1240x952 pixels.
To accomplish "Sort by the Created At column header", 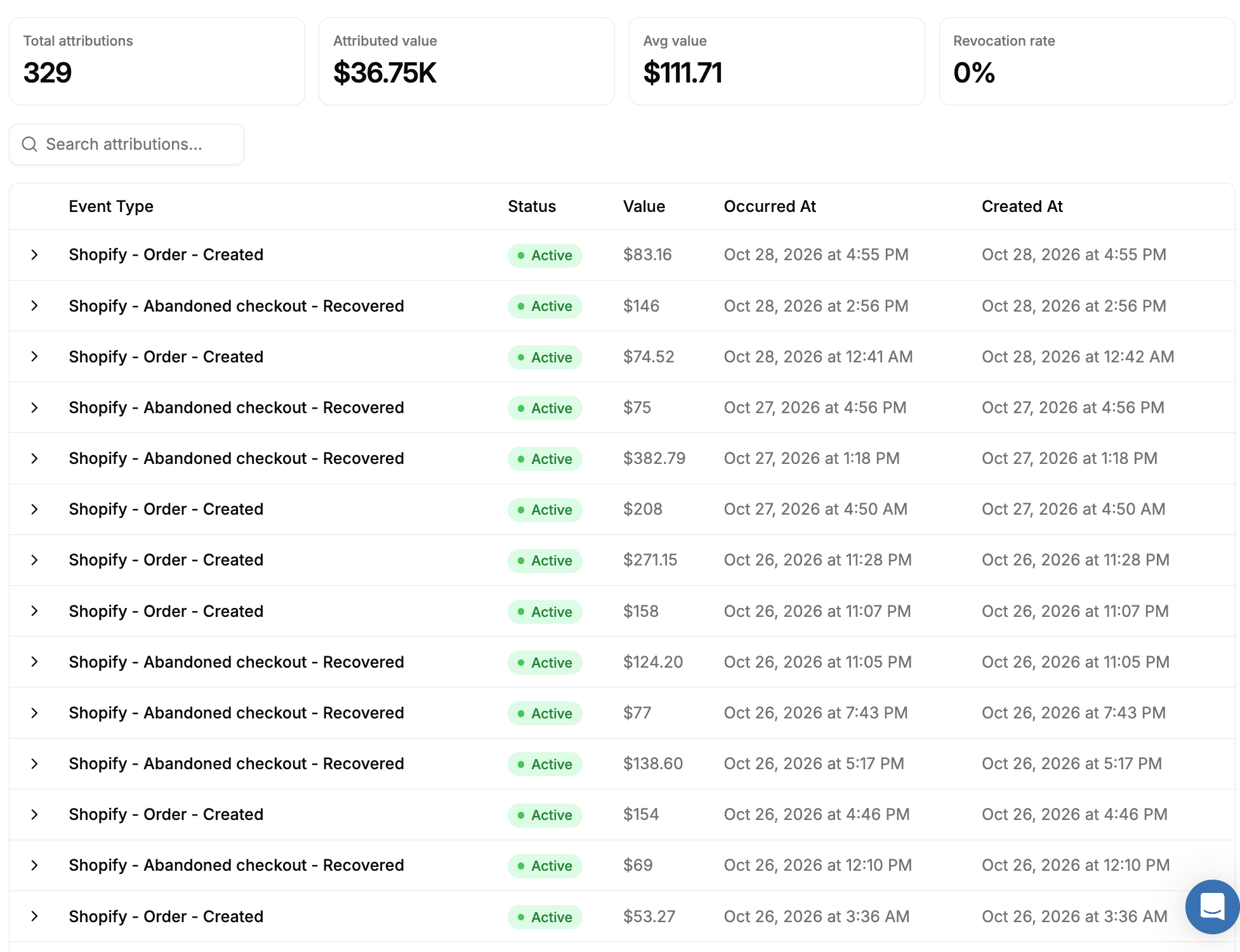I will pyautogui.click(x=1022, y=206).
